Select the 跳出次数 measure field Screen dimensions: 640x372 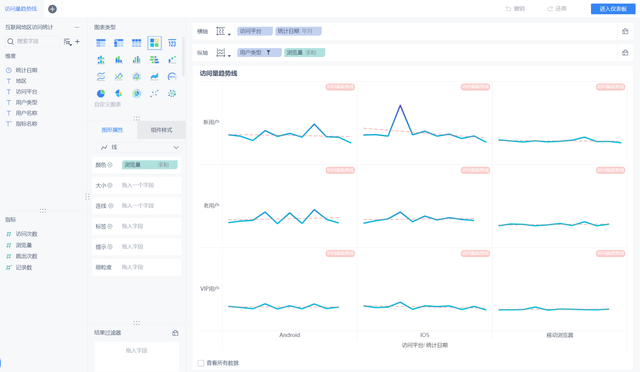click(x=27, y=256)
